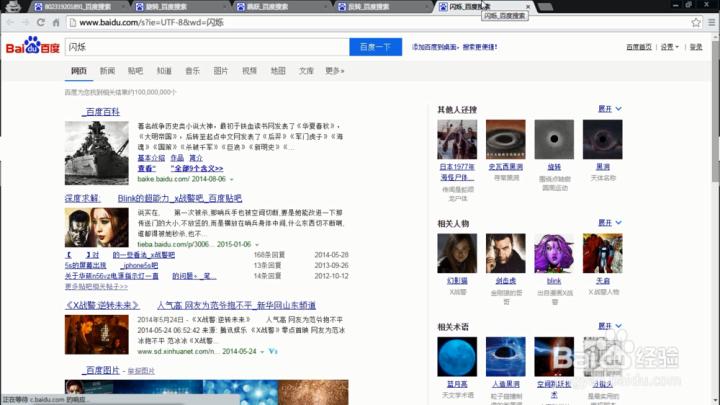
Task: Click the incognito spy icon
Action: coord(12,6)
